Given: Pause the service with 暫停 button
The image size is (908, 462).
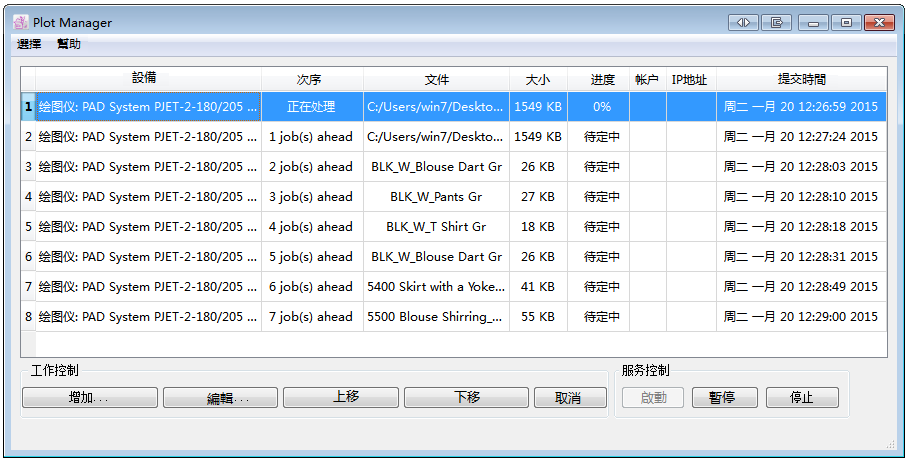Looking at the screenshot, I should click(x=721, y=398).
